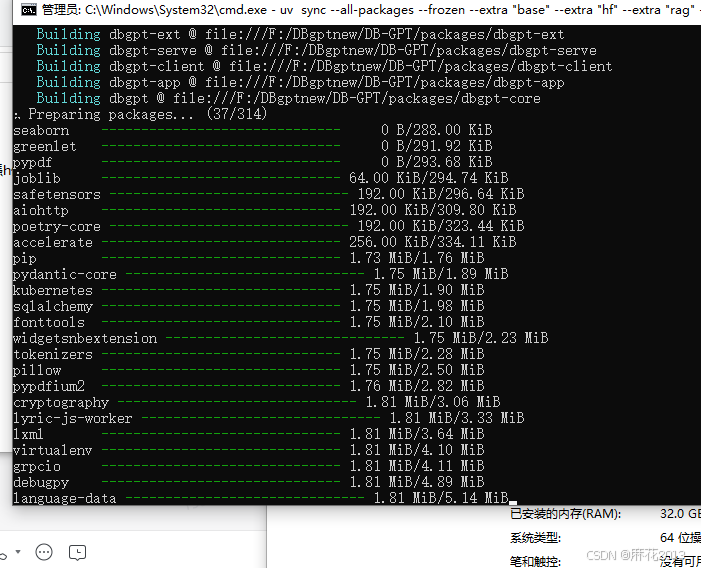Click the tokenizers package name
The width and height of the screenshot is (701, 568).
click(x=53, y=354)
